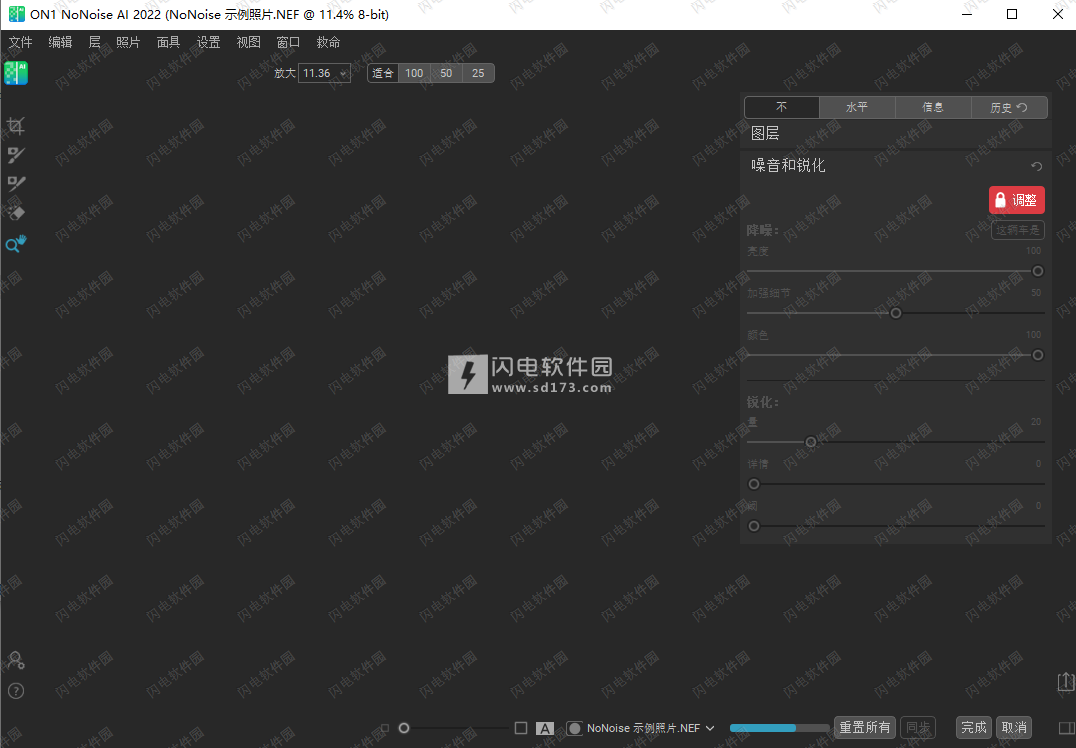This screenshot has height=748, width=1076.
Task: Click the 放大 zoom label
Action: tap(285, 73)
